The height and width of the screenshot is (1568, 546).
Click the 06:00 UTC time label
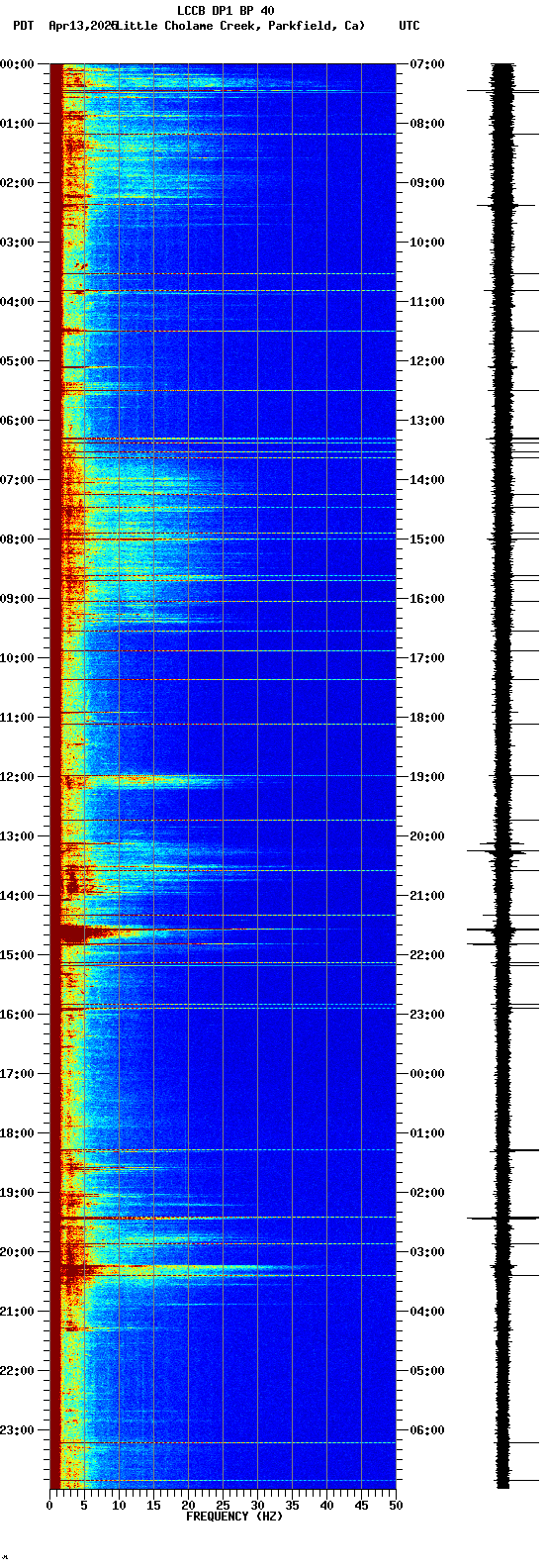[427, 1430]
